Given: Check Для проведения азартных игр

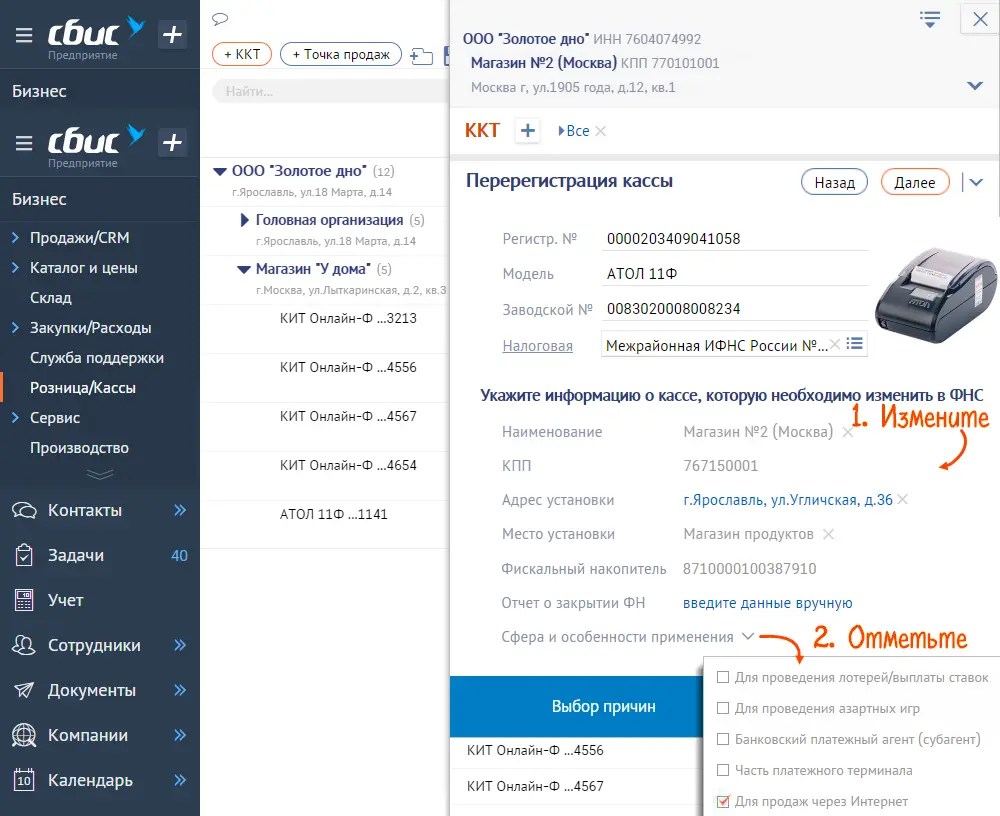Looking at the screenshot, I should [723, 708].
